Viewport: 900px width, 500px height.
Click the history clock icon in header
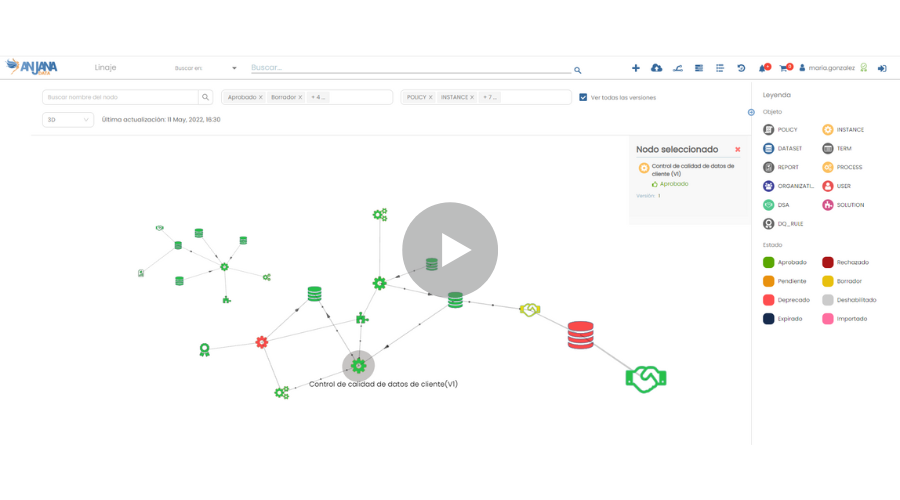(741, 68)
